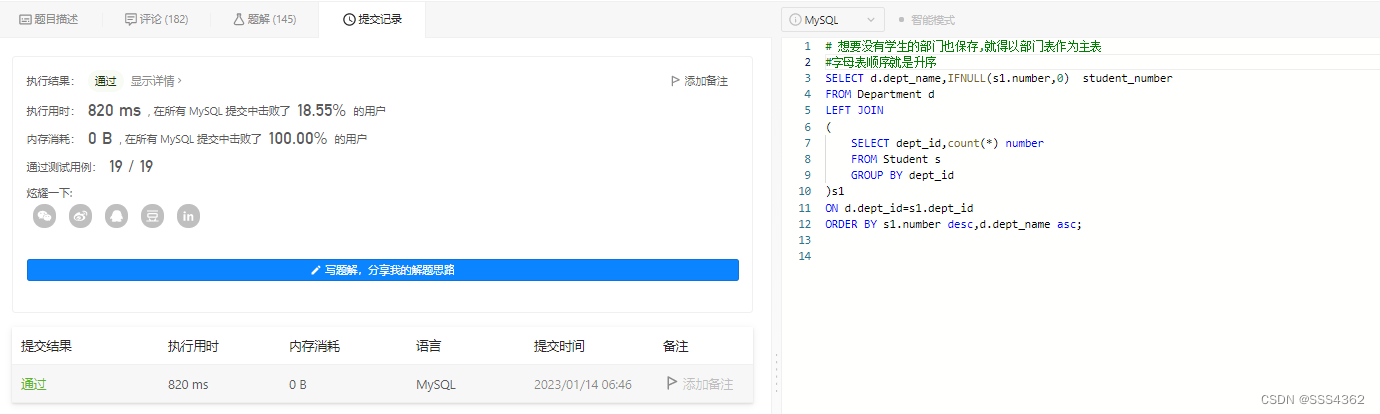1380x414 pixels.
Task: Click pencil icon on 写题解 button
Action: pos(316,270)
